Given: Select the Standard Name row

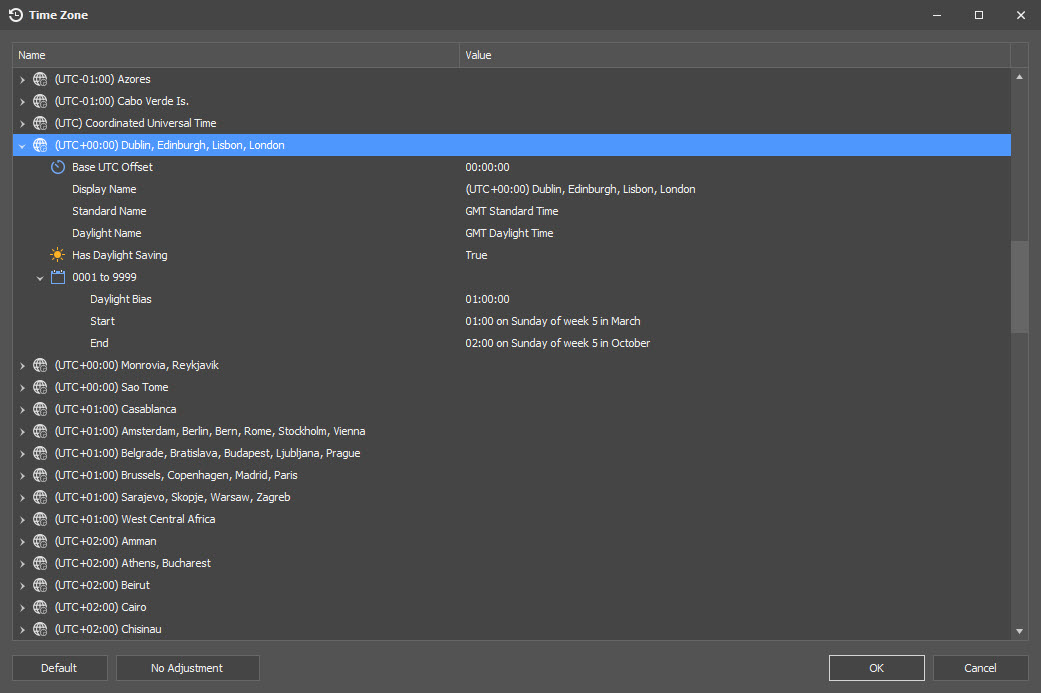Looking at the screenshot, I should (512, 211).
